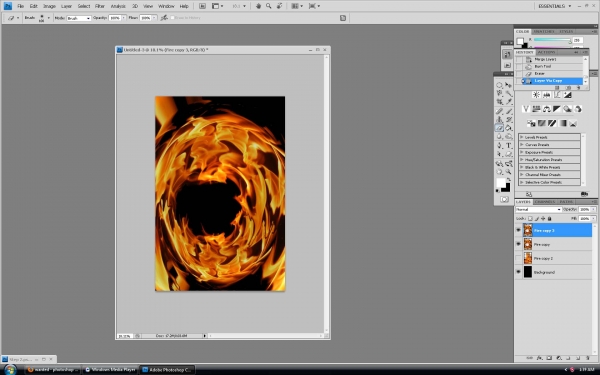
Task: Open the Window menu
Action: tap(166, 6)
